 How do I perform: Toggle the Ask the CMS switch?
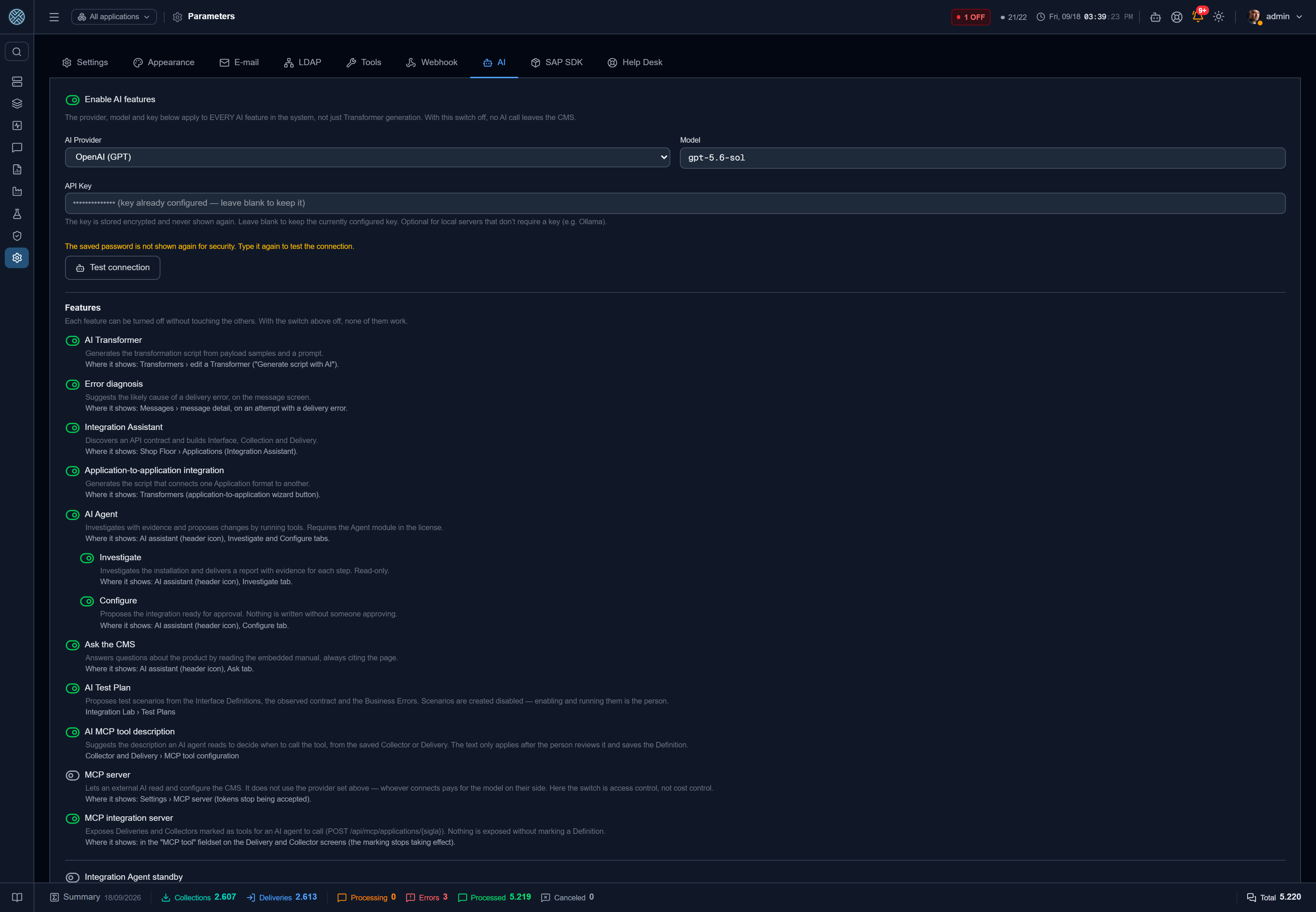pos(73,645)
